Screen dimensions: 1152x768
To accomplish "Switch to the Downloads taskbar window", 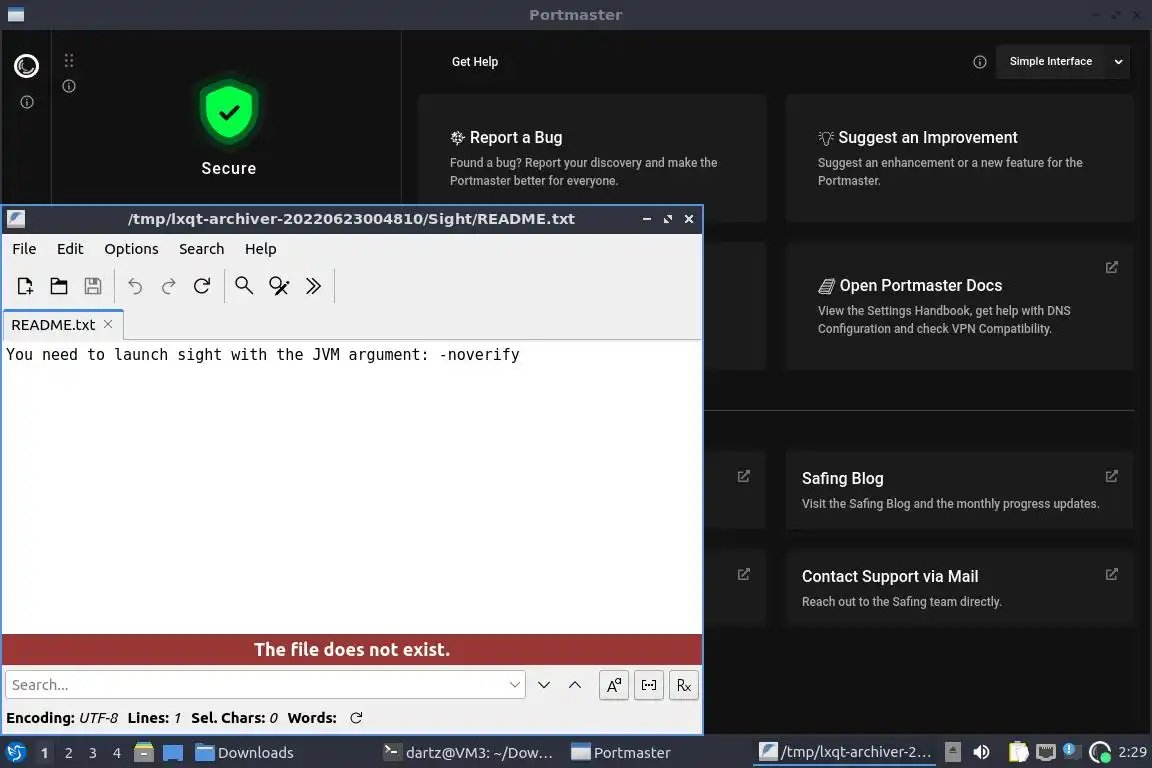I will click(x=245, y=753).
